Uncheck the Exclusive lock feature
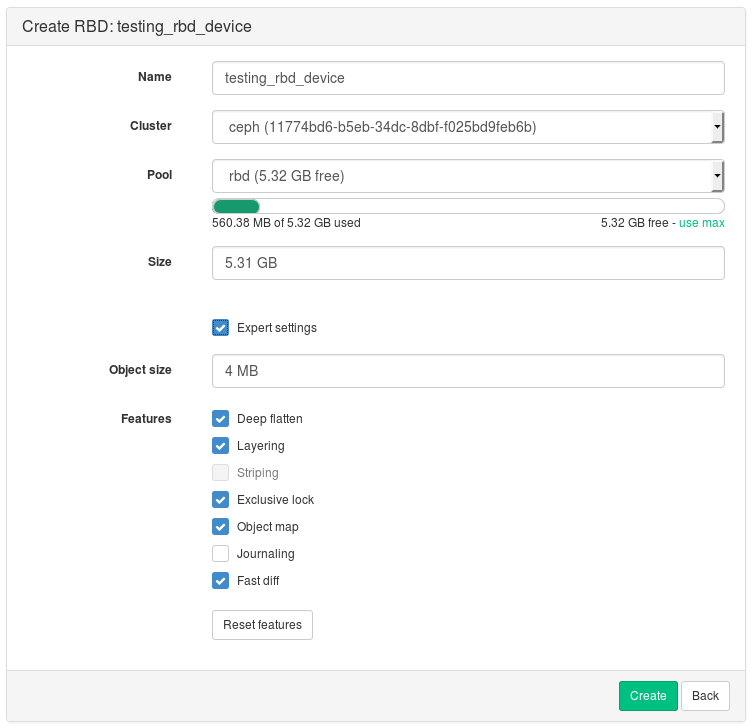The image size is (752, 728). point(221,500)
